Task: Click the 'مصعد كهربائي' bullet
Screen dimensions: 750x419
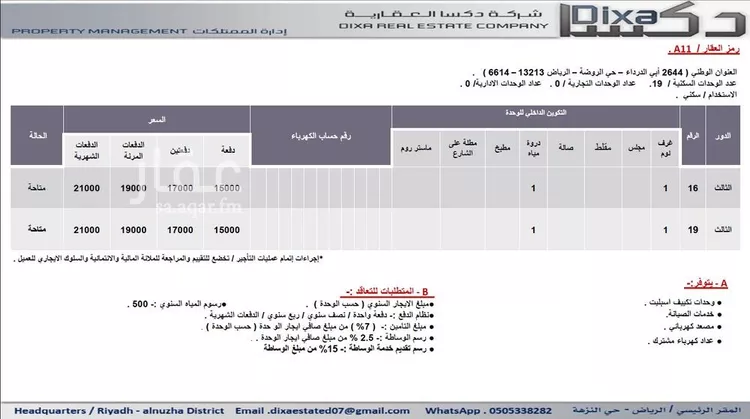Action: click(692, 327)
